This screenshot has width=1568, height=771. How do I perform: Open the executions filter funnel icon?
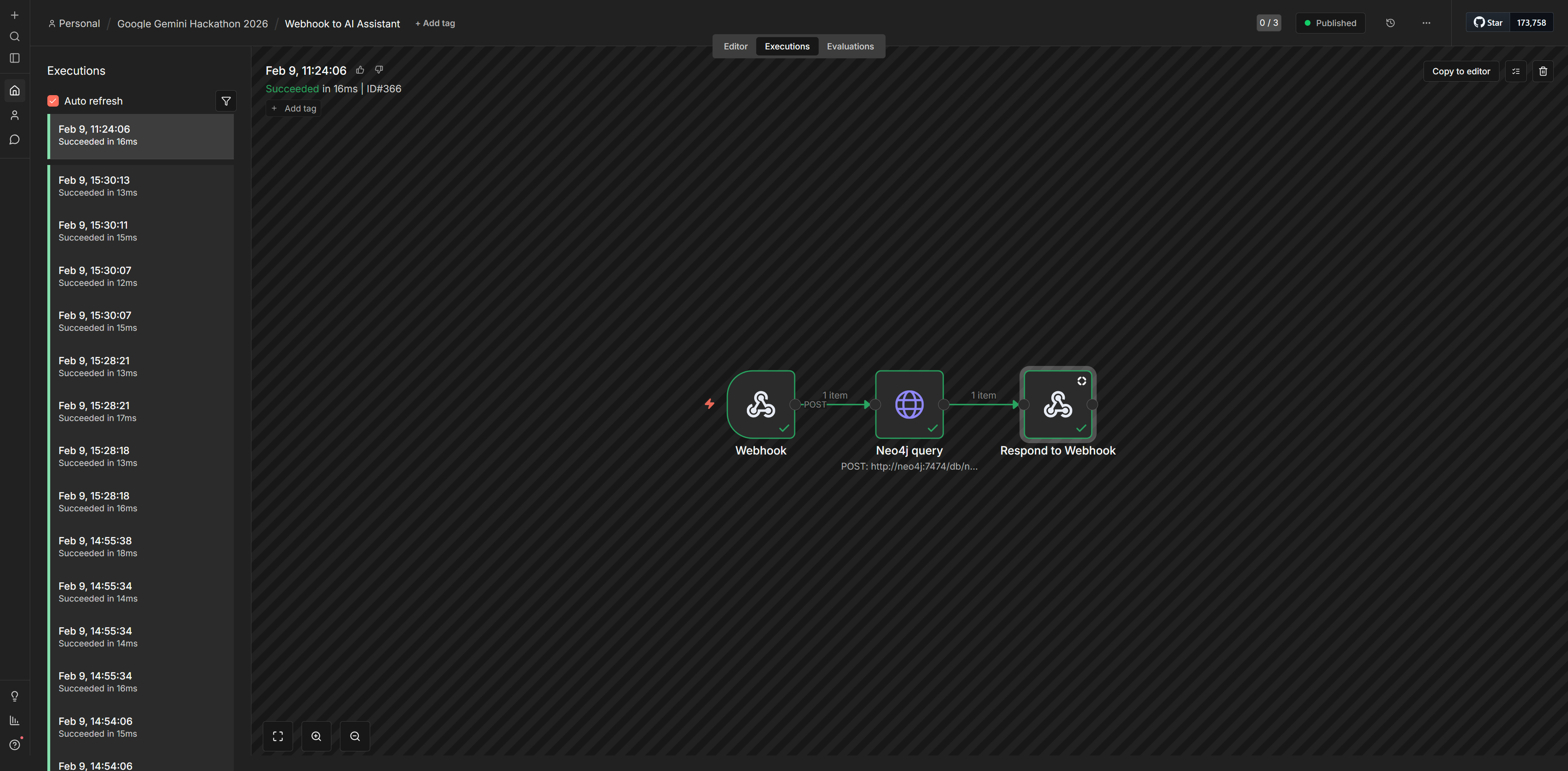pos(226,101)
